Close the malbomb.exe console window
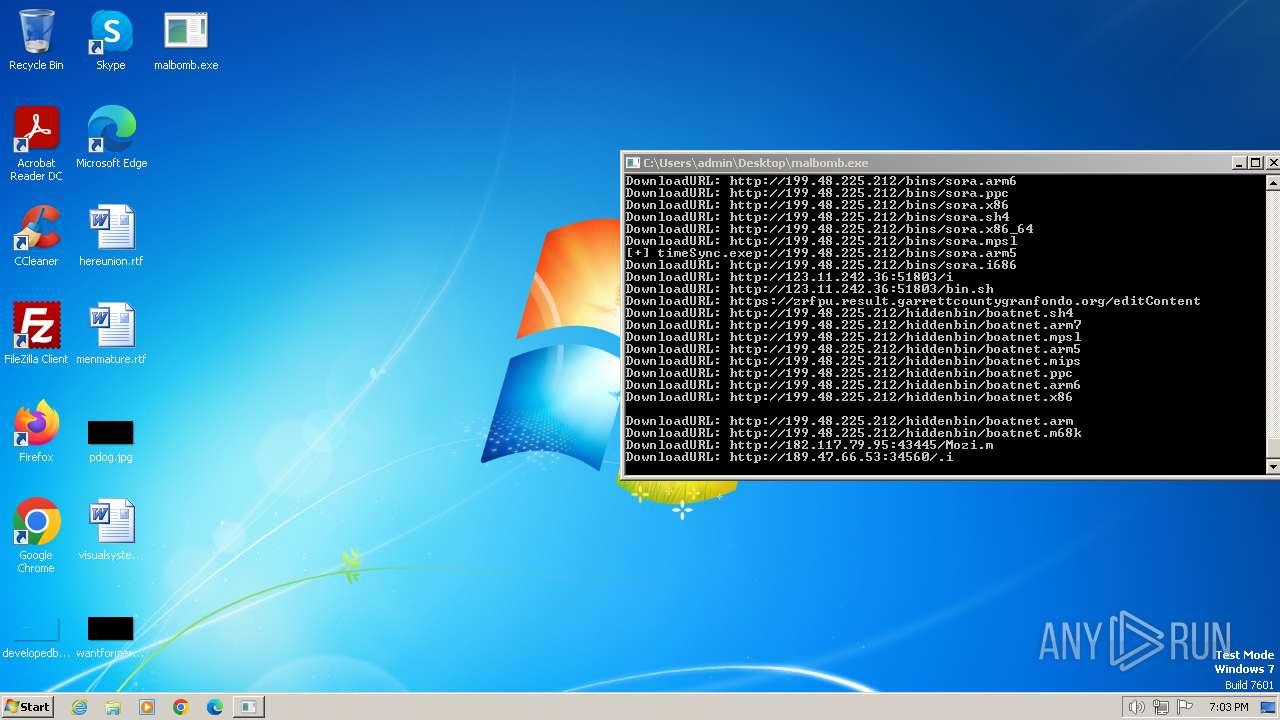1280x720 pixels. pos(1273,163)
